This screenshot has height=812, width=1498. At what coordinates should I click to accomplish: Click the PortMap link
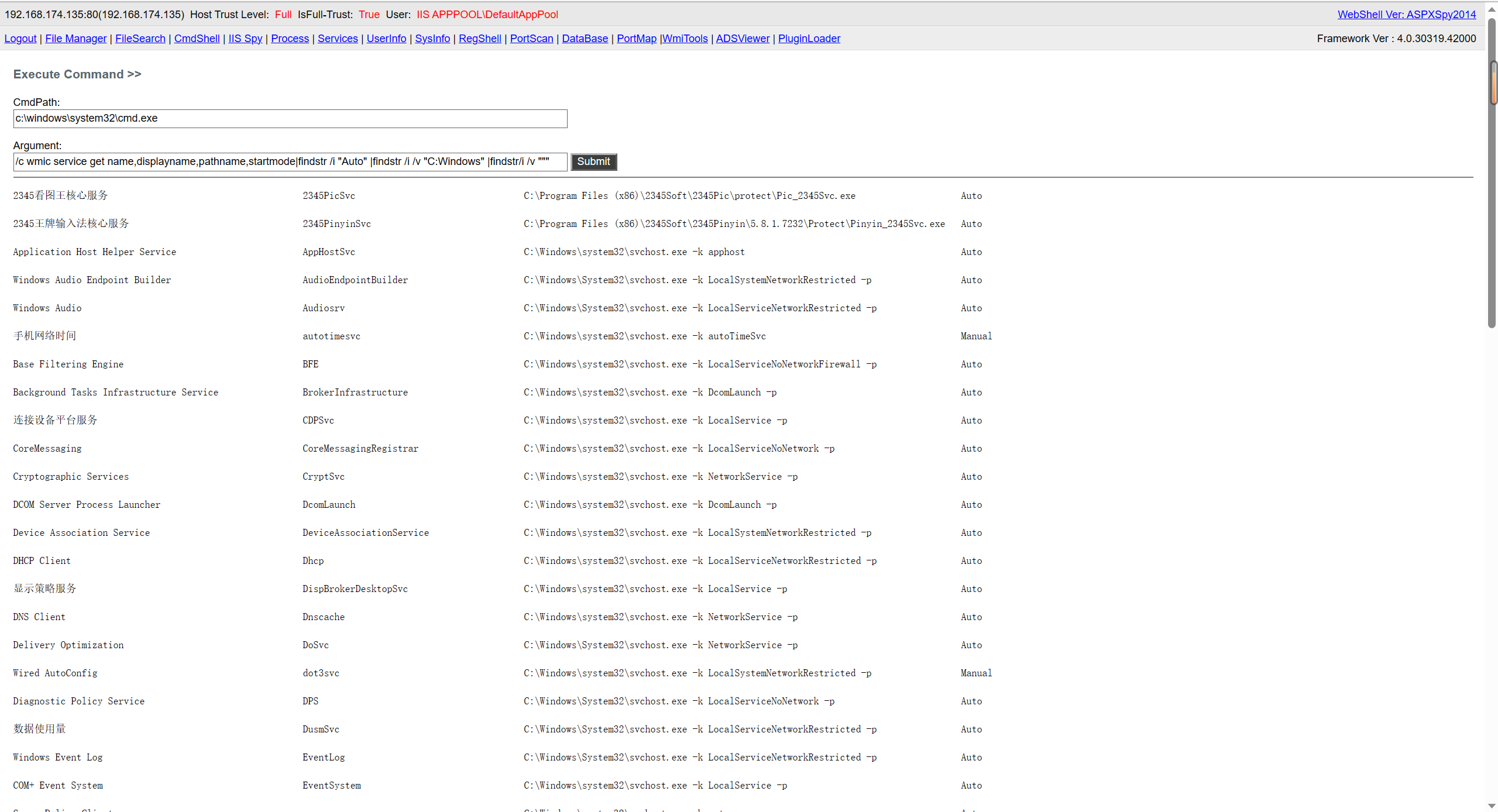pos(636,39)
